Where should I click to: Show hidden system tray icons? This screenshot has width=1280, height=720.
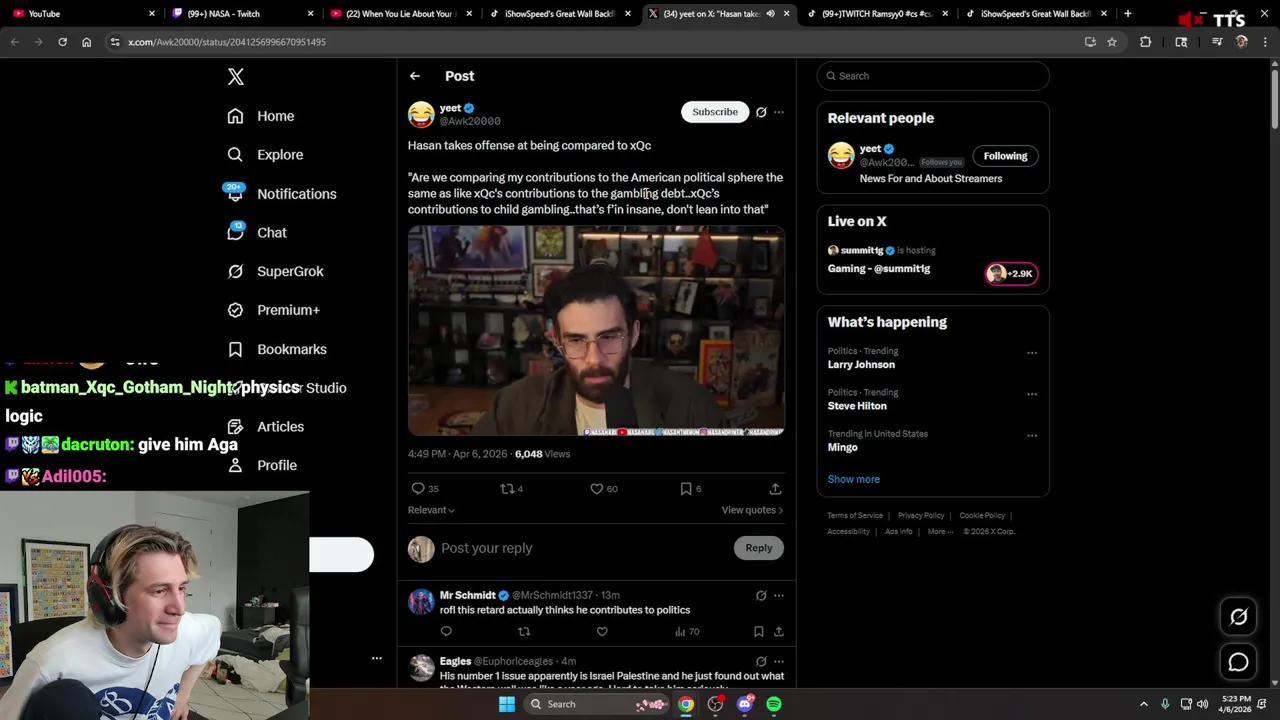[1144, 704]
